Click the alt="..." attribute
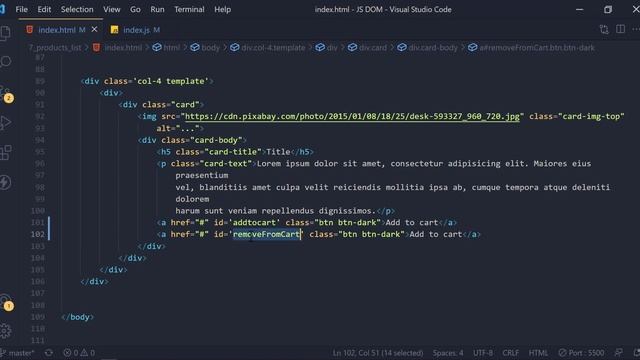 pos(178,128)
